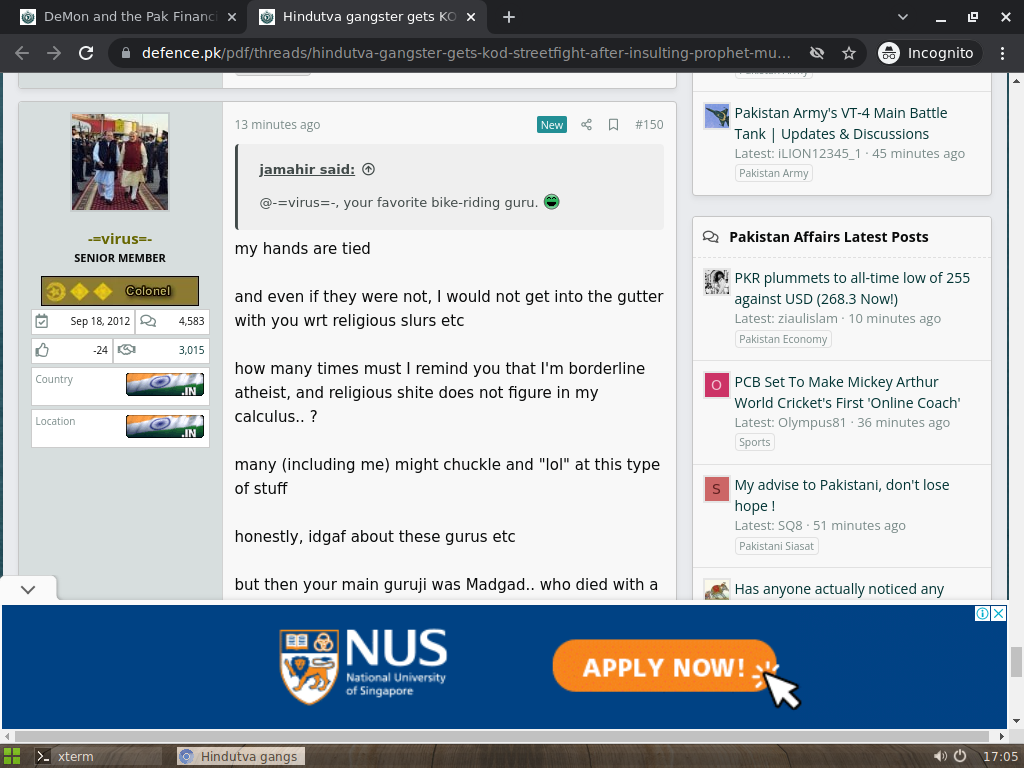Open the 3,015 points link
The width and height of the screenshot is (1024, 768).
click(191, 350)
